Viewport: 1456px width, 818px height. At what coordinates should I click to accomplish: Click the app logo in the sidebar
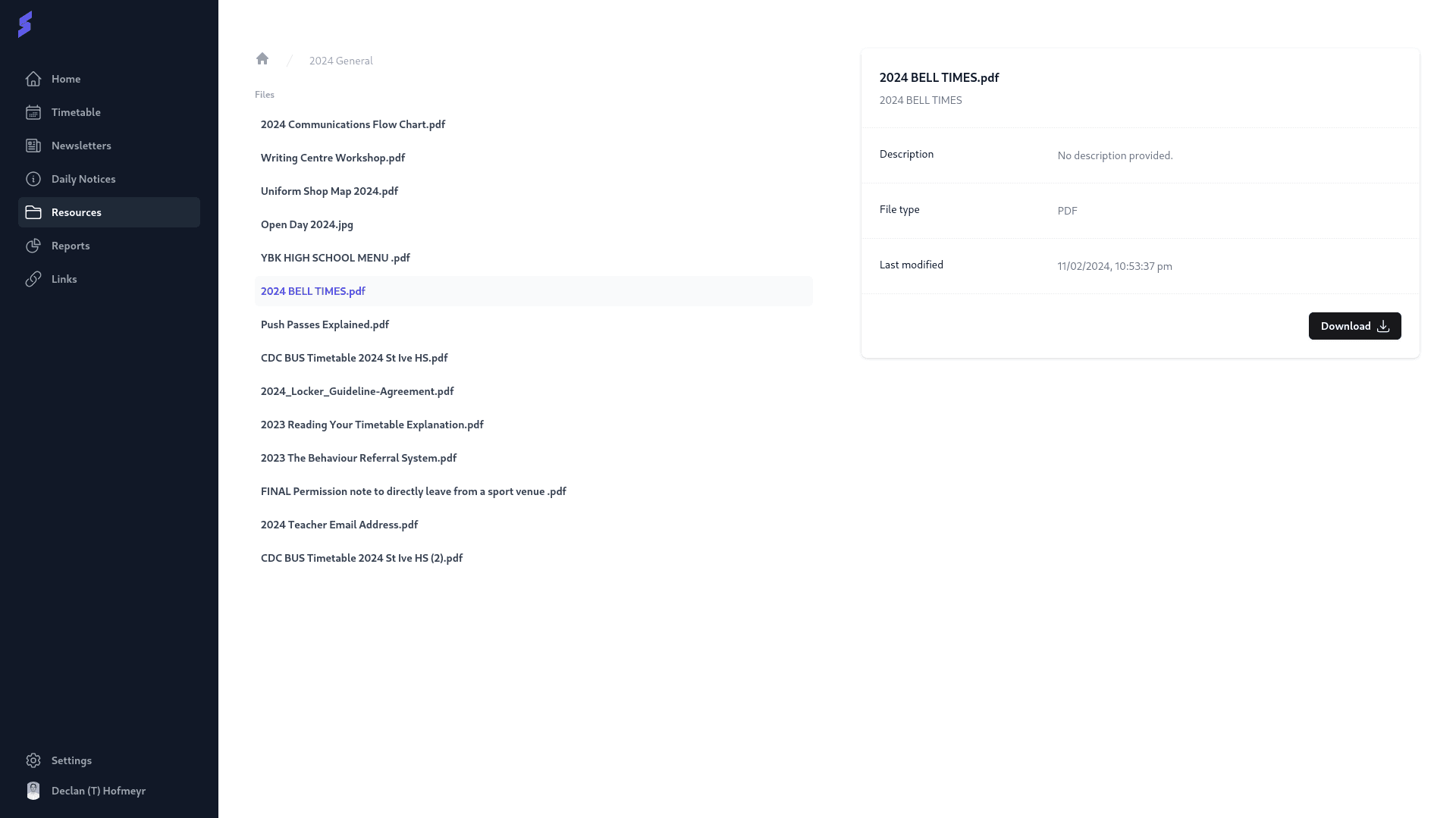25,24
